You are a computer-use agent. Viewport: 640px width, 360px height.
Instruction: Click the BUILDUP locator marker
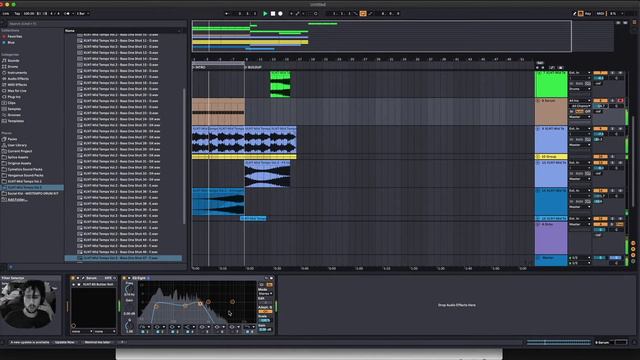click(x=253, y=67)
